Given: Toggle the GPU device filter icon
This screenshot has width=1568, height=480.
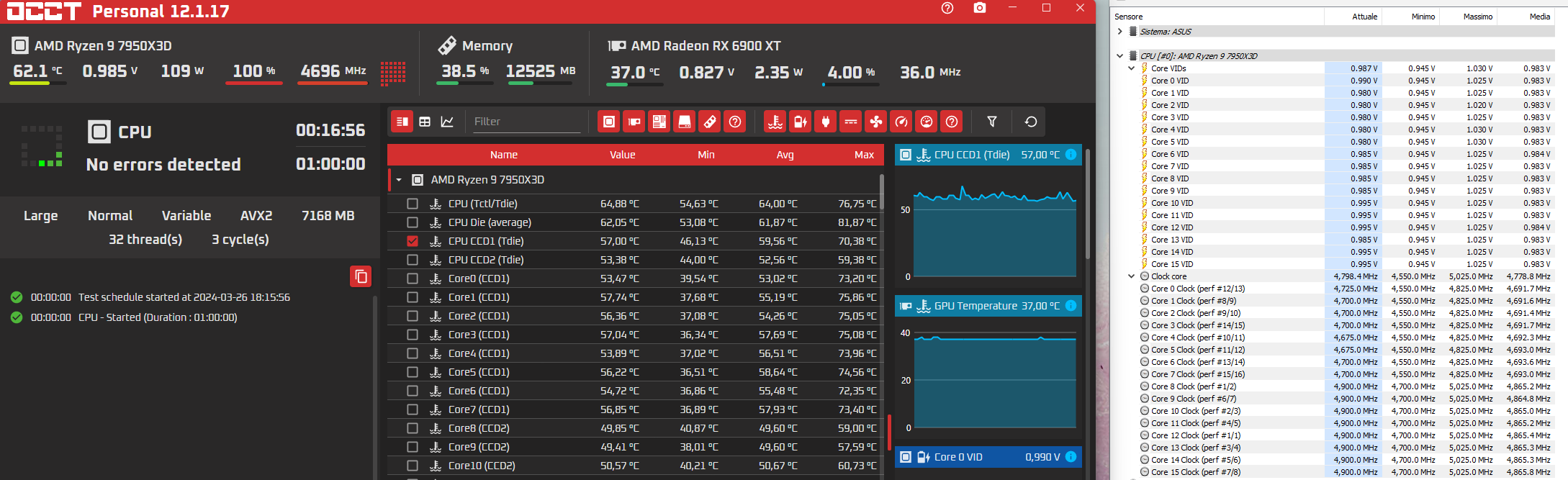Looking at the screenshot, I should pyautogui.click(x=634, y=122).
